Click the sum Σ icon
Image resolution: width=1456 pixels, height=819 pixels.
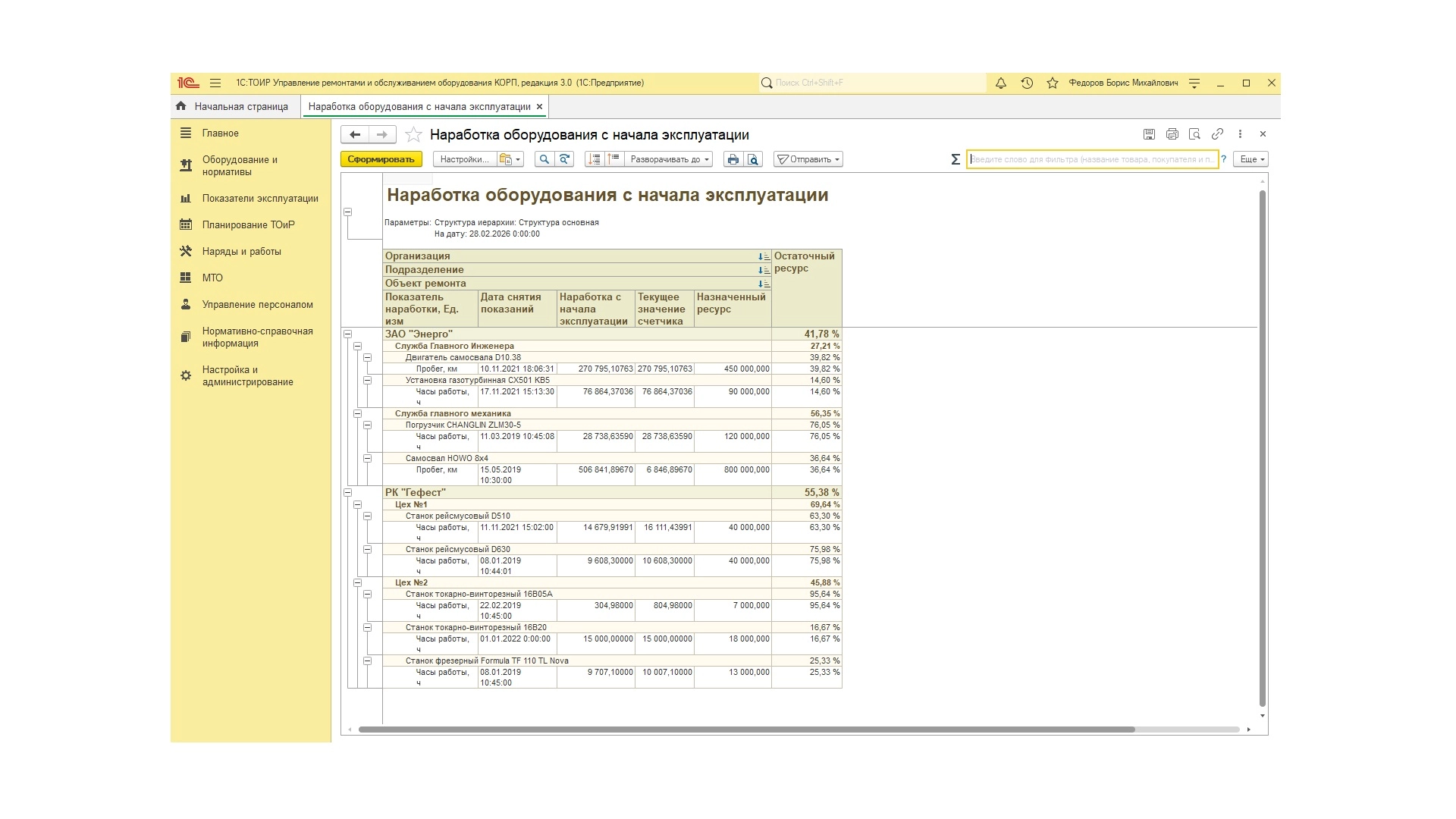pos(955,159)
